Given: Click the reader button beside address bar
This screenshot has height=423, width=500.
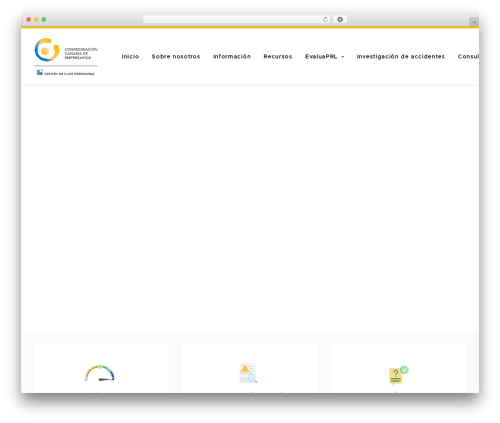Looking at the screenshot, I should point(340,20).
